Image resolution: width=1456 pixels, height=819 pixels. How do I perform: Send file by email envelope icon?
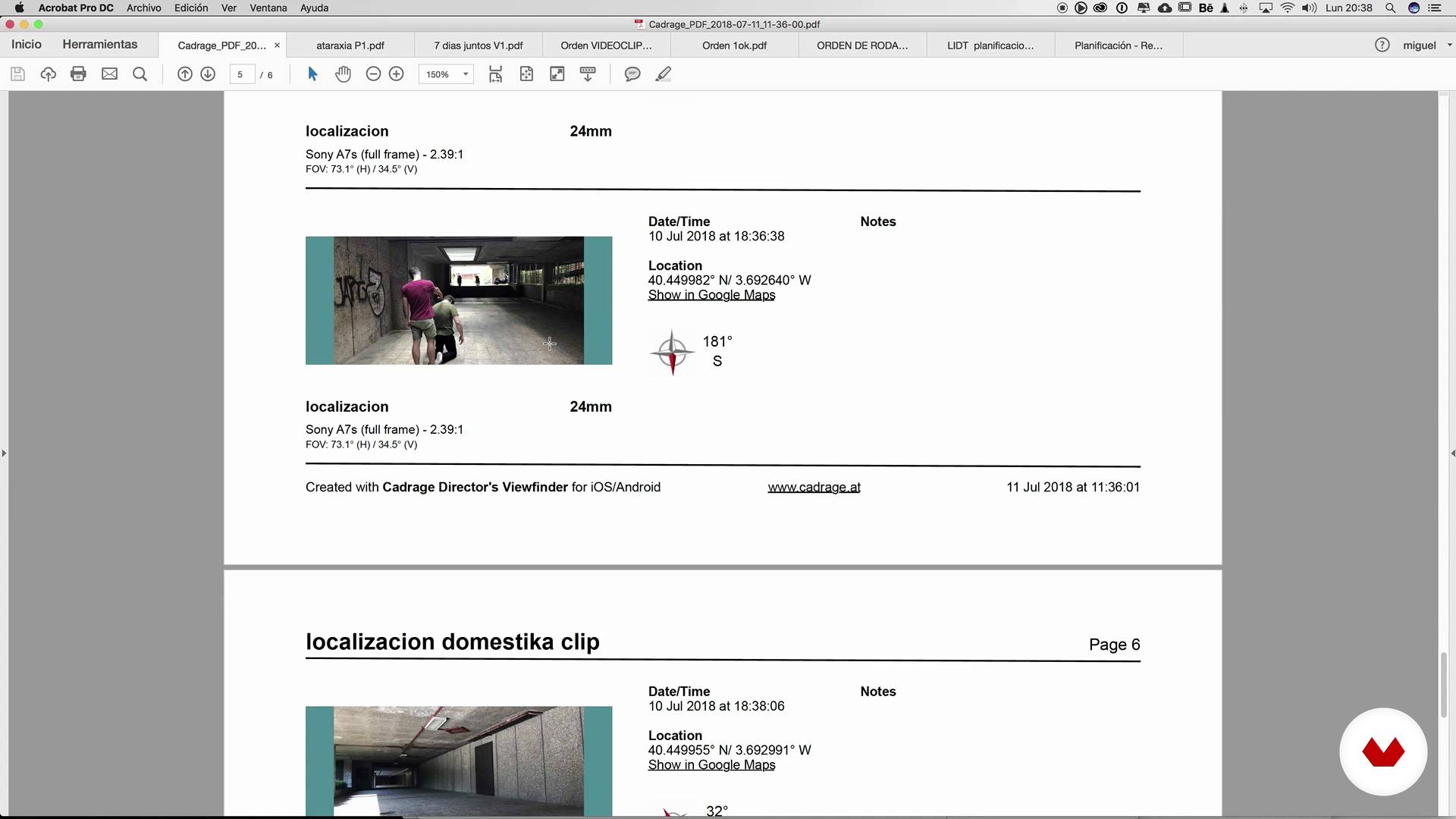[109, 74]
